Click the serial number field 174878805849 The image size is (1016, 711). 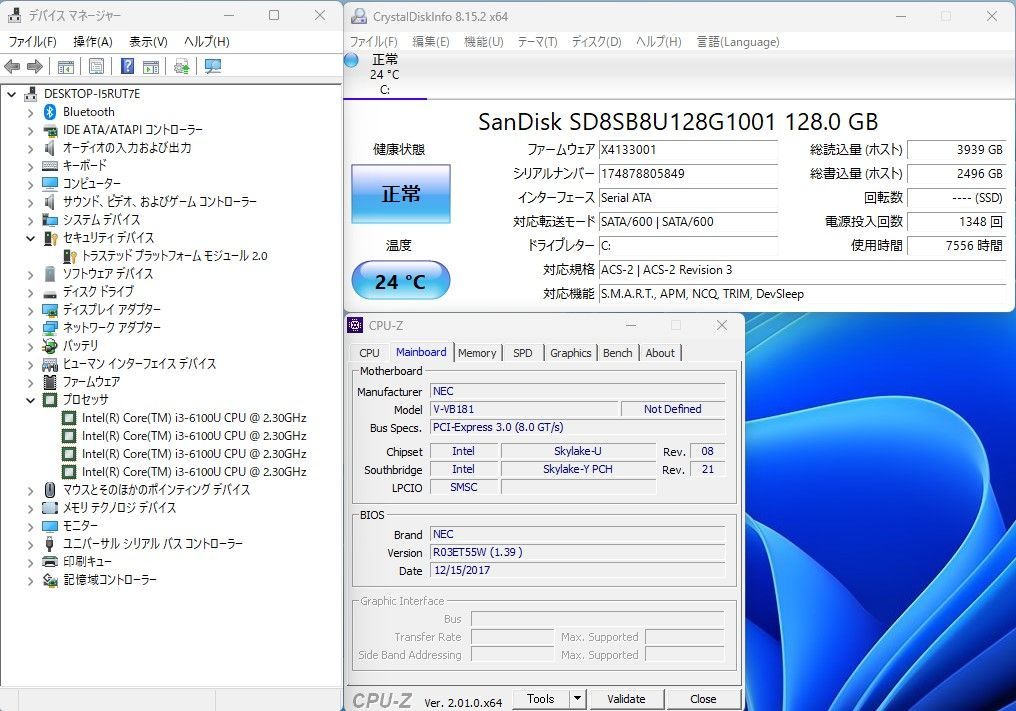coord(688,174)
